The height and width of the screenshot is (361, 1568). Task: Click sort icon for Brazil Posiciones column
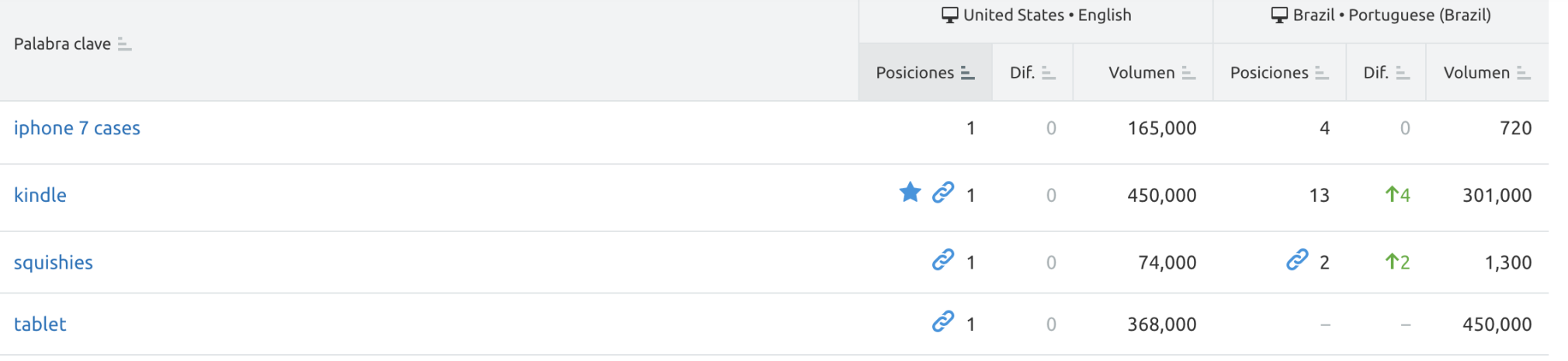pos(1322,73)
